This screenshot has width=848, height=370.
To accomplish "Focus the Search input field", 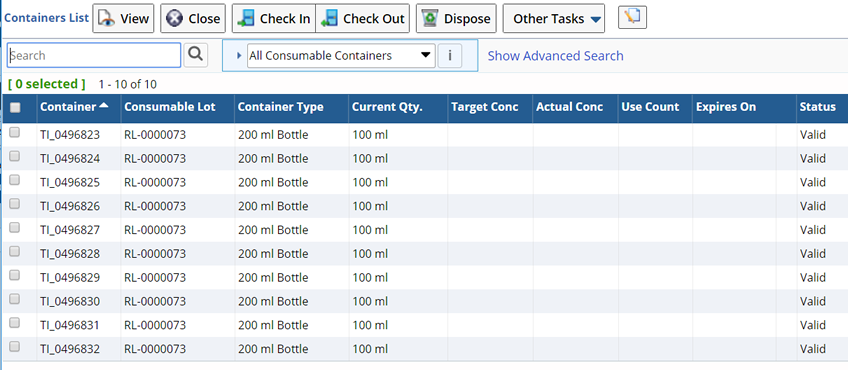I will (94, 55).
